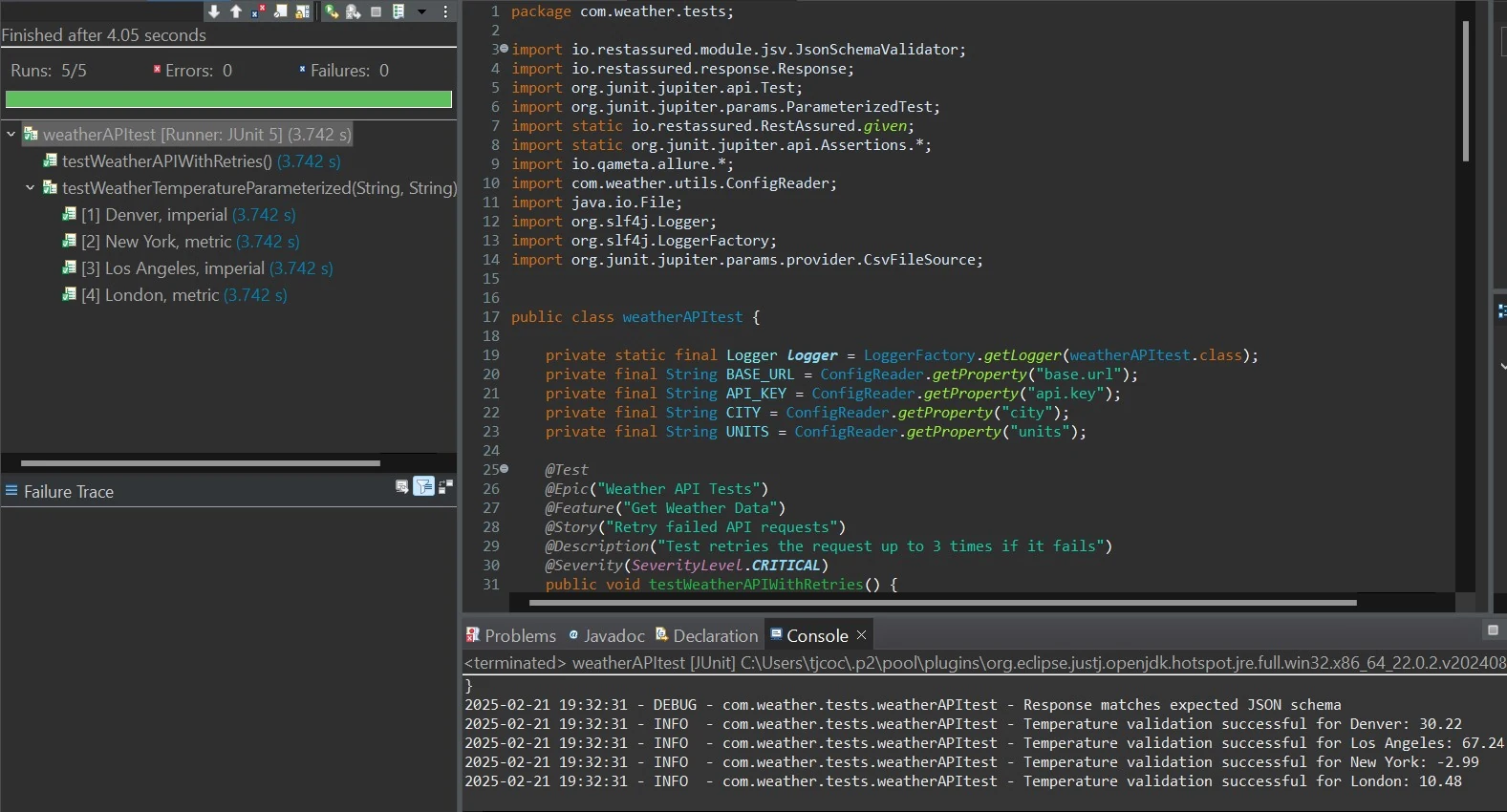Click the Stop JUnit Test Run square icon
Screen dimensions: 1507x812
click(377, 11)
